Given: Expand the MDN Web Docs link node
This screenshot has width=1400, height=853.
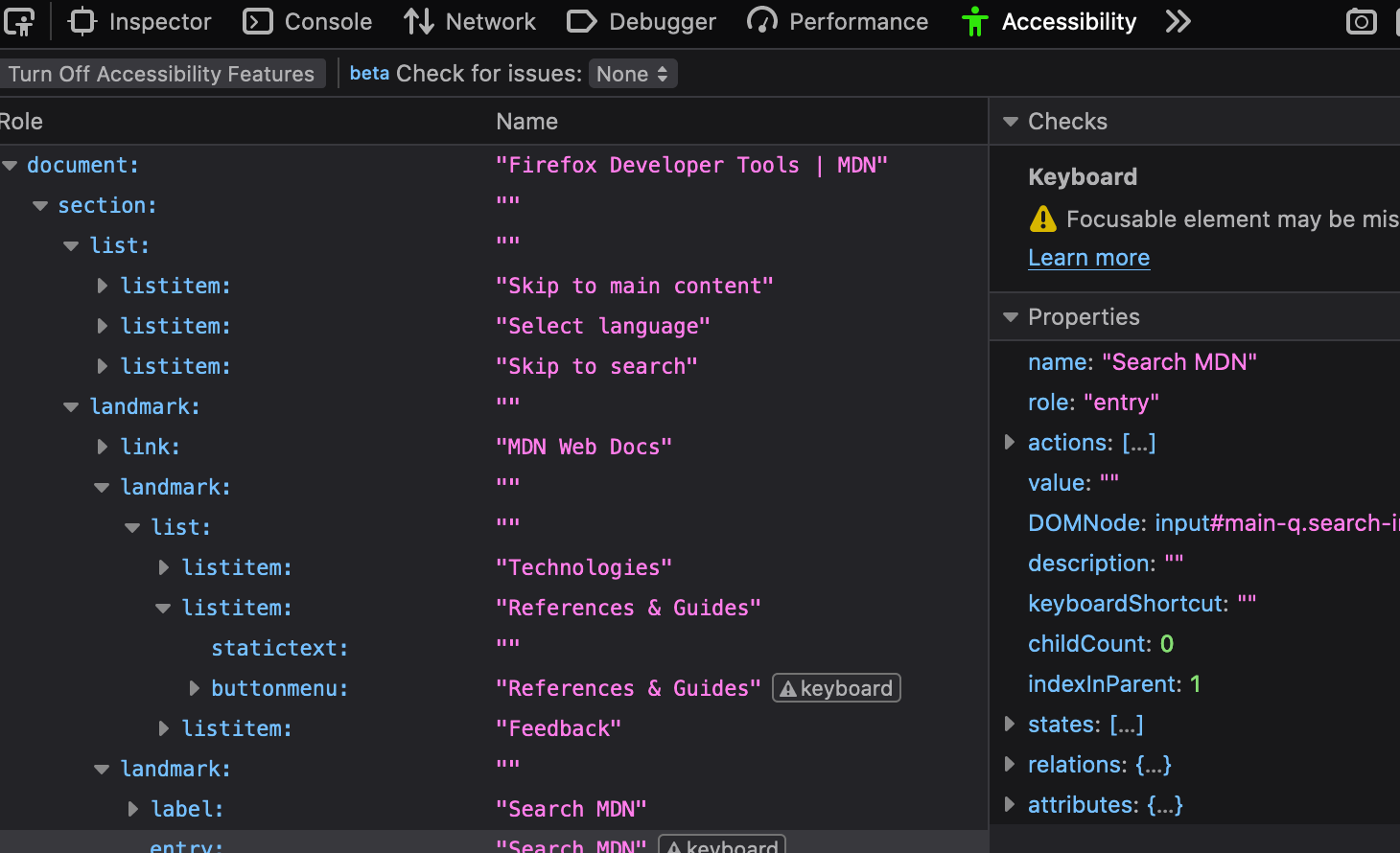Looking at the screenshot, I should (x=103, y=447).
